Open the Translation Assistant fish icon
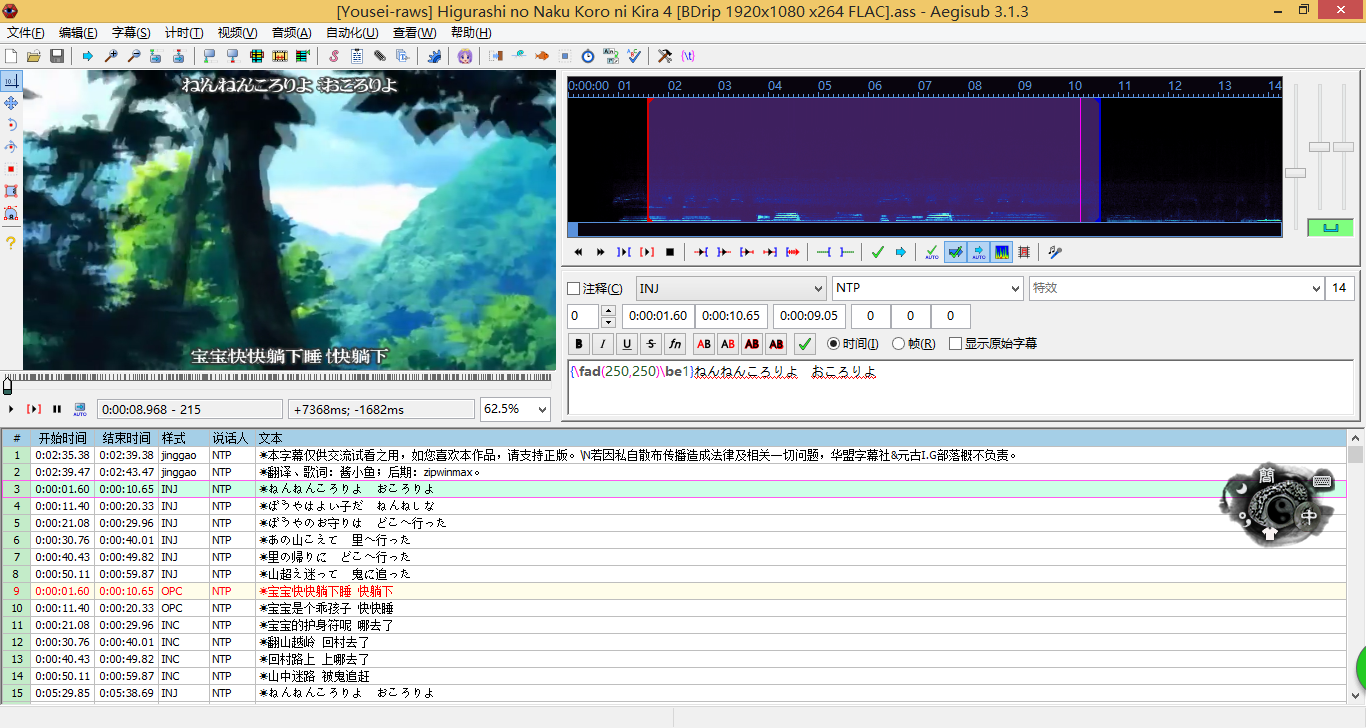 click(x=541, y=56)
